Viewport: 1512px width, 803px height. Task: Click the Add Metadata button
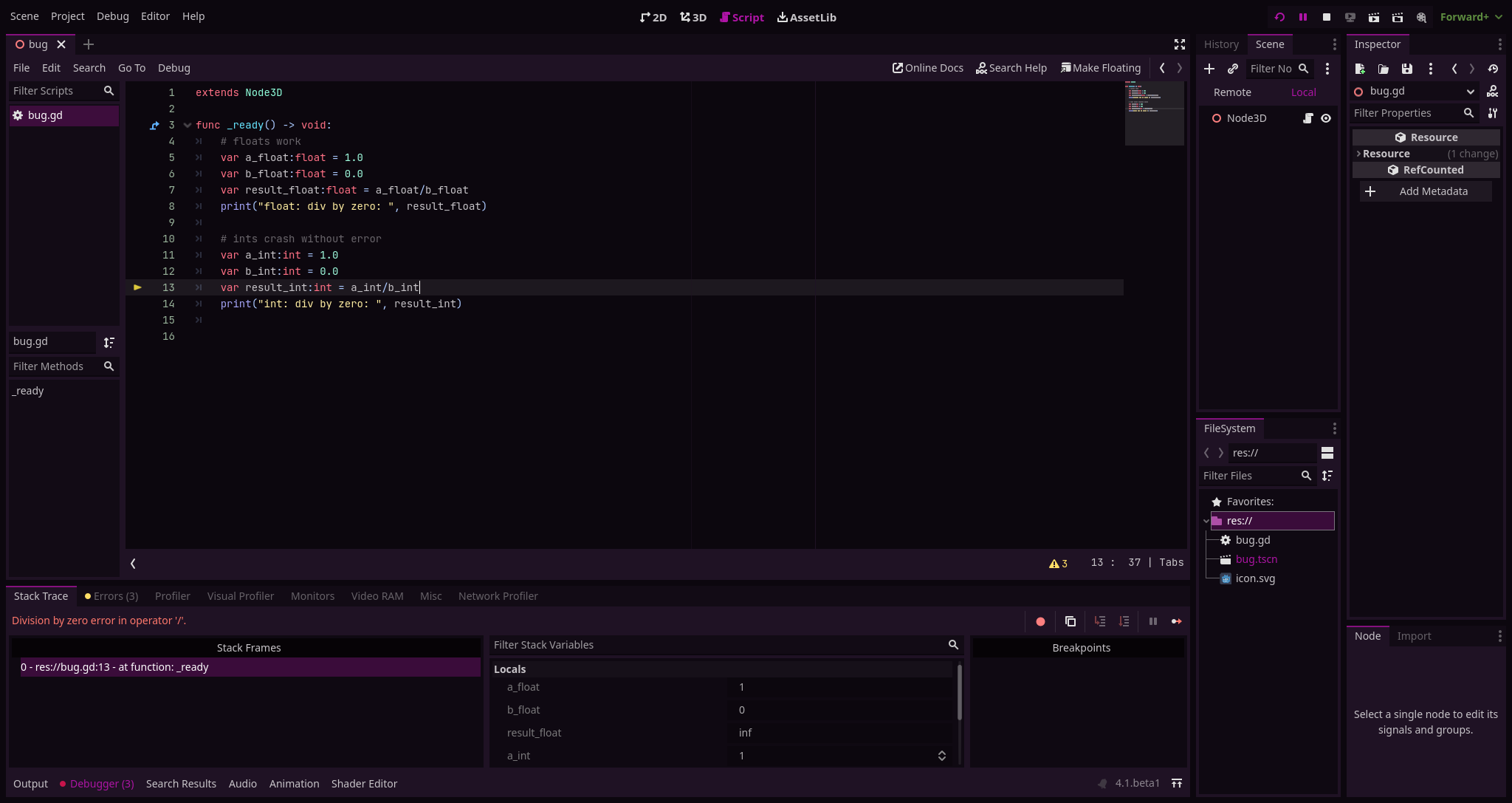coord(1425,191)
